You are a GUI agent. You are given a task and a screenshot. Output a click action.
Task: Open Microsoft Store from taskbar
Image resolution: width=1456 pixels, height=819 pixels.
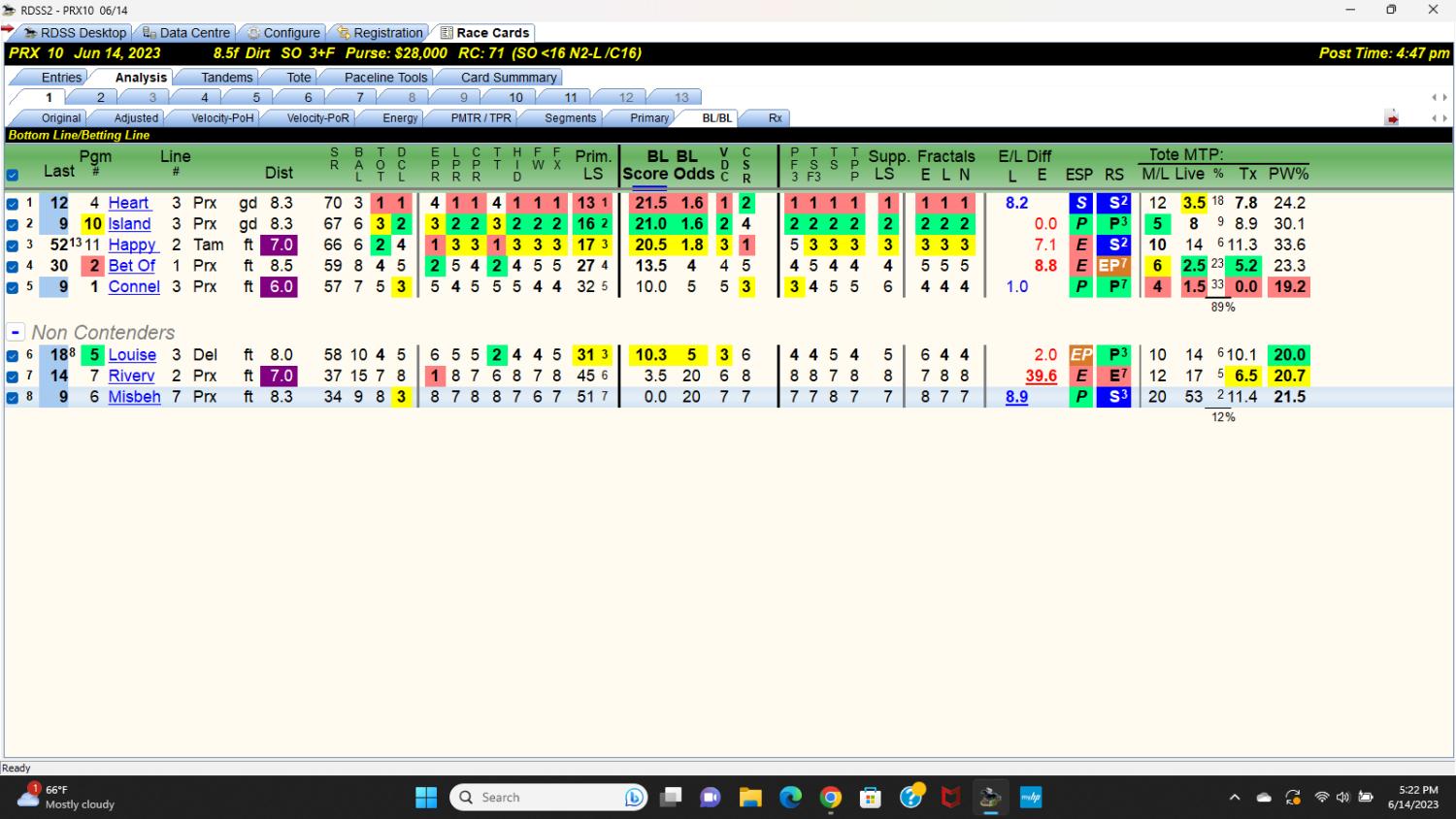pos(871,798)
